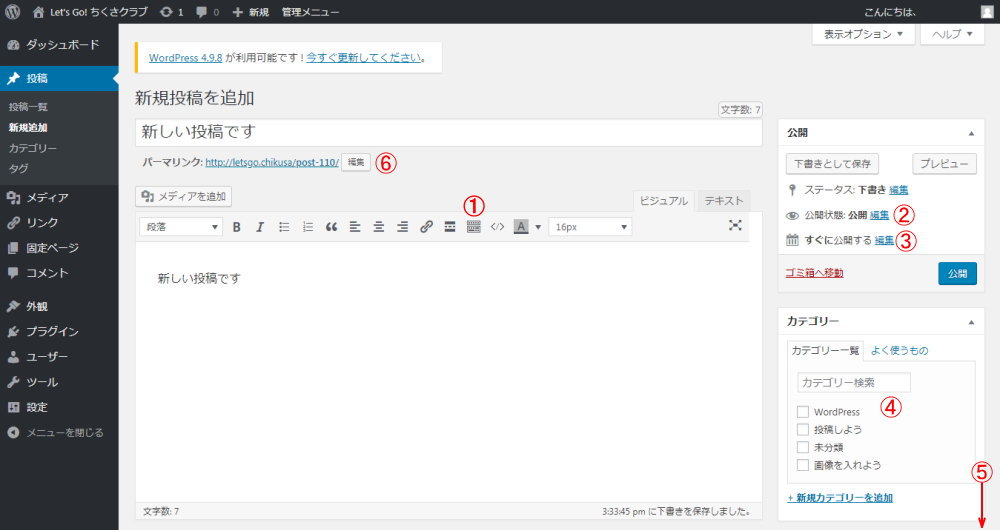
Task: Click the ゴミ箱へ移動 trash link
Action: pos(815,273)
